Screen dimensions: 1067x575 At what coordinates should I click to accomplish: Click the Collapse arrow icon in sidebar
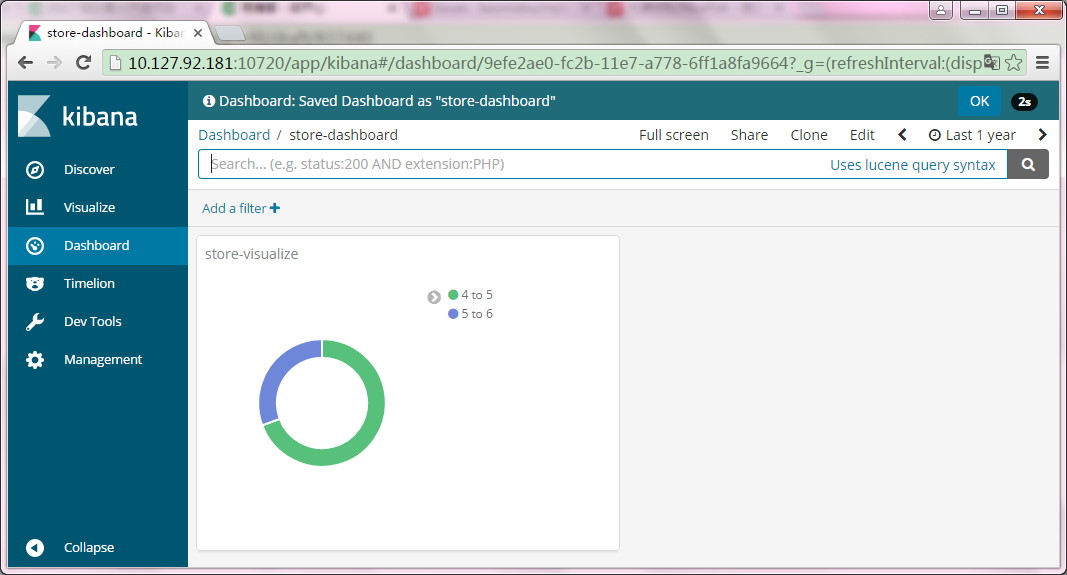[x=35, y=547]
